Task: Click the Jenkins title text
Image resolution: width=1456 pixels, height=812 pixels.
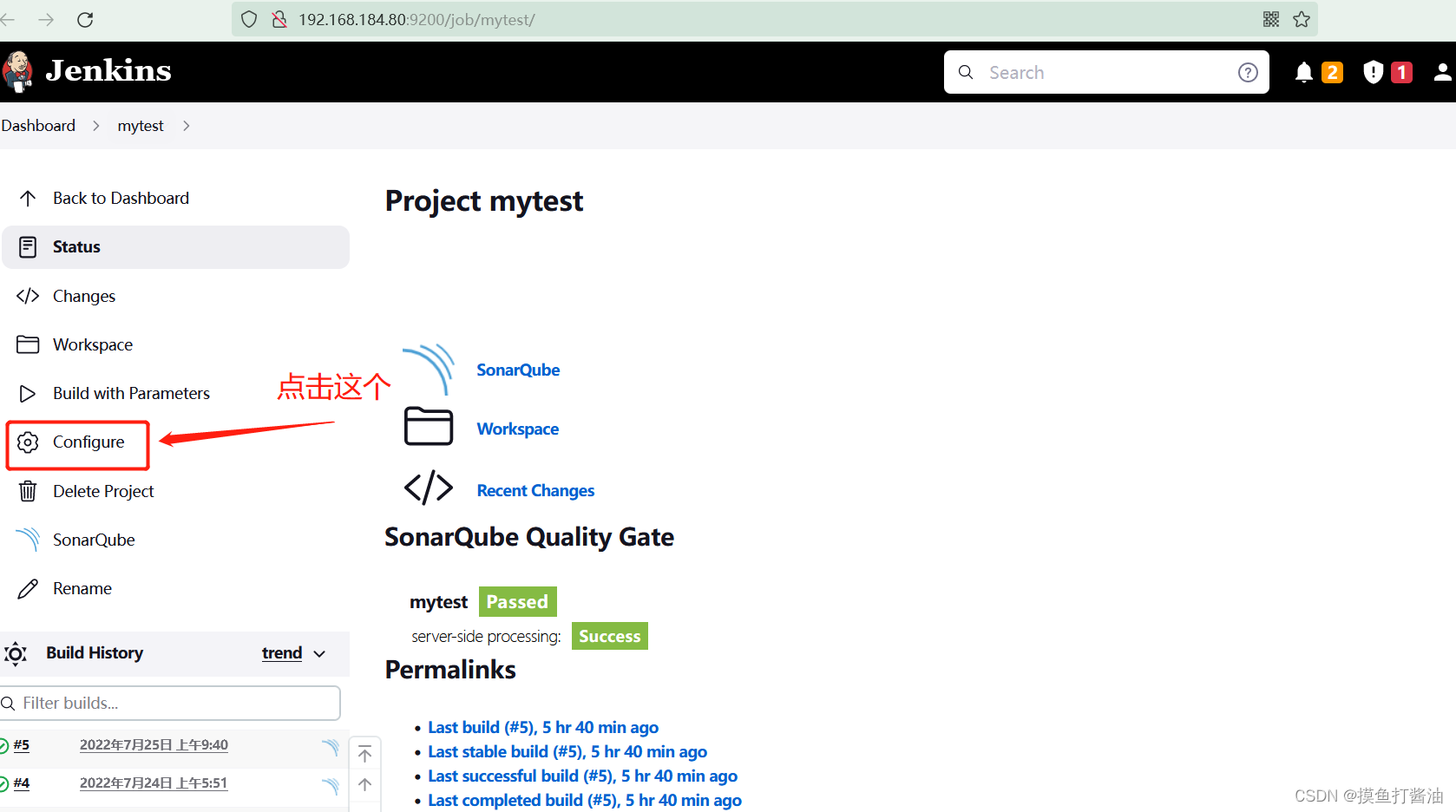Action: coord(108,71)
